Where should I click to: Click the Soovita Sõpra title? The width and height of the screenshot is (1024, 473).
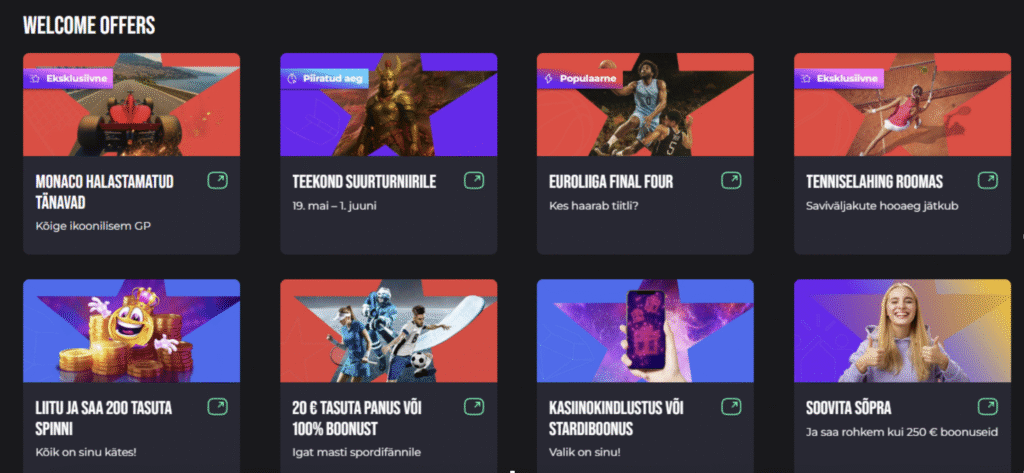coord(848,408)
